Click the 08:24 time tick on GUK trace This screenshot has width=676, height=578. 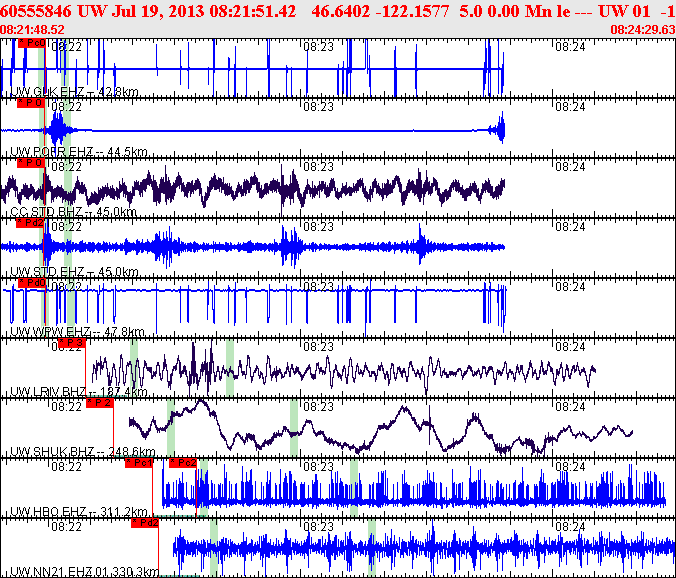point(569,46)
